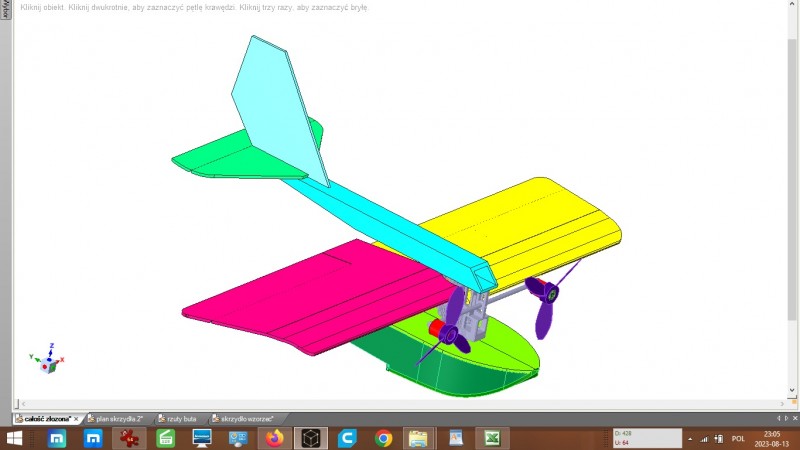Click the horizontal scrollbar left arrow
800x450 pixels.
(23, 404)
